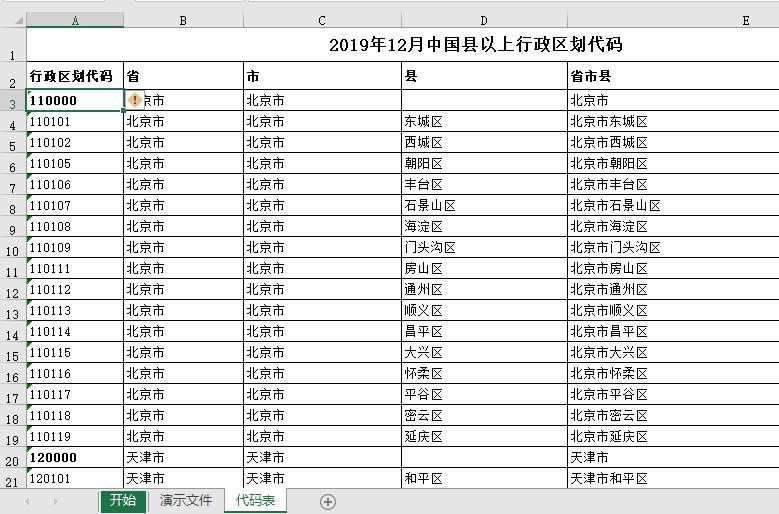Click cell 北京市东城区

pyautogui.click(x=673, y=121)
